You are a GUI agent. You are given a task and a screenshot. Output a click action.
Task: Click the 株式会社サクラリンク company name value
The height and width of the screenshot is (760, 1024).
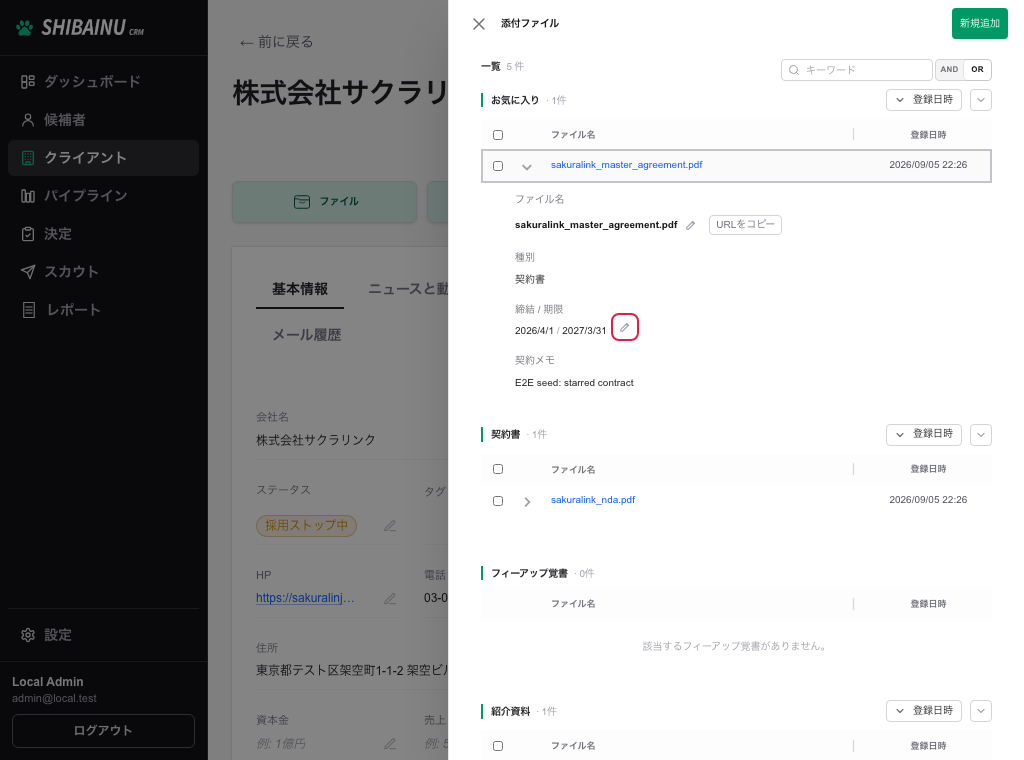click(315, 440)
